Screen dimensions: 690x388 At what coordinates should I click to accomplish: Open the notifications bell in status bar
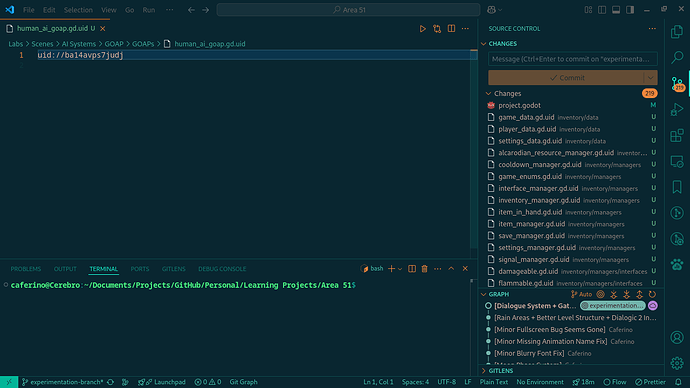click(679, 382)
